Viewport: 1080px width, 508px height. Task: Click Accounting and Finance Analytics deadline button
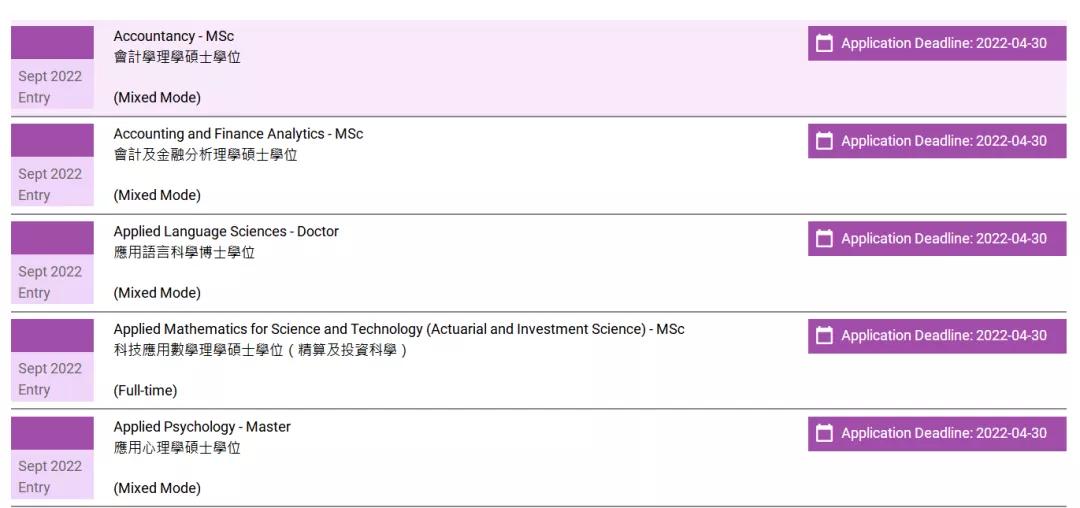point(937,141)
